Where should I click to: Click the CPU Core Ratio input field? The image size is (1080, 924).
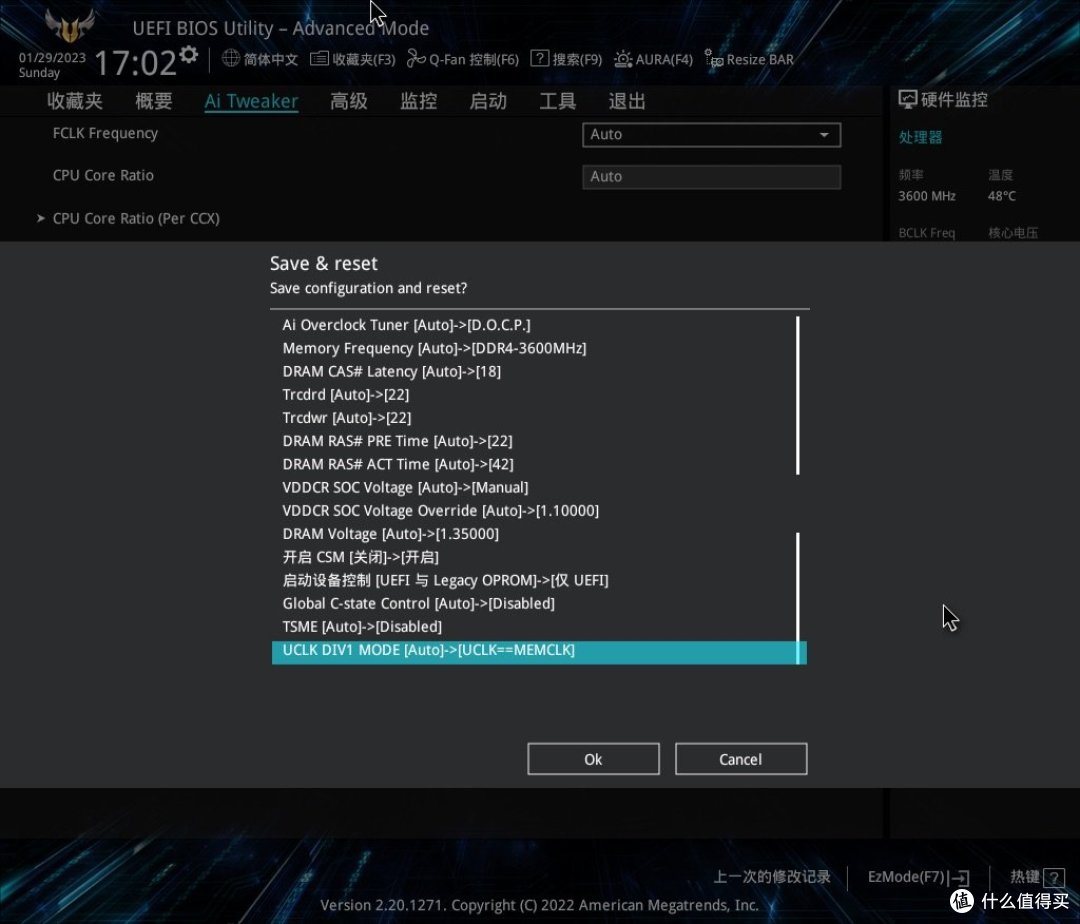coord(712,177)
